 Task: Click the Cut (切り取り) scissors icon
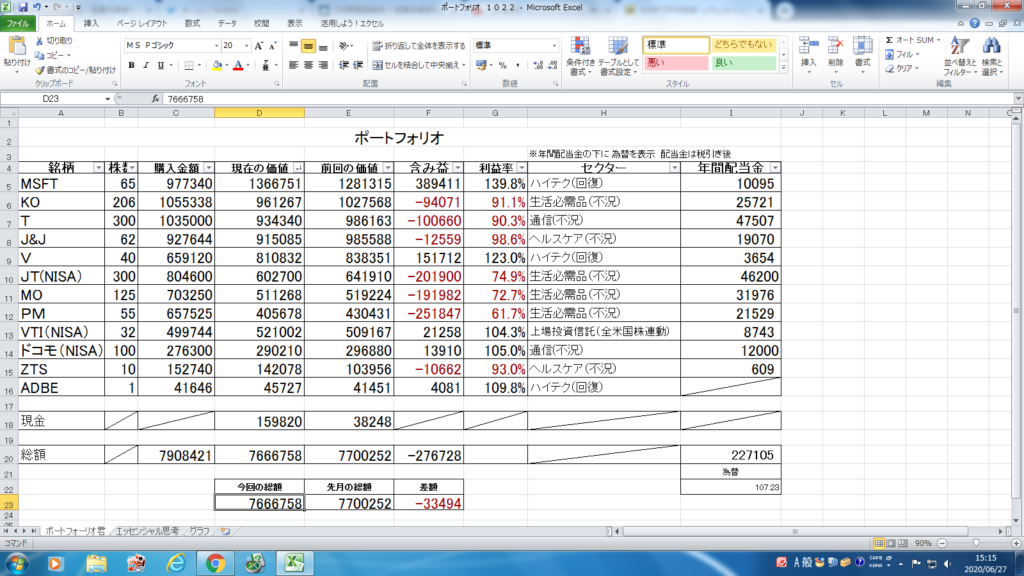coord(40,40)
